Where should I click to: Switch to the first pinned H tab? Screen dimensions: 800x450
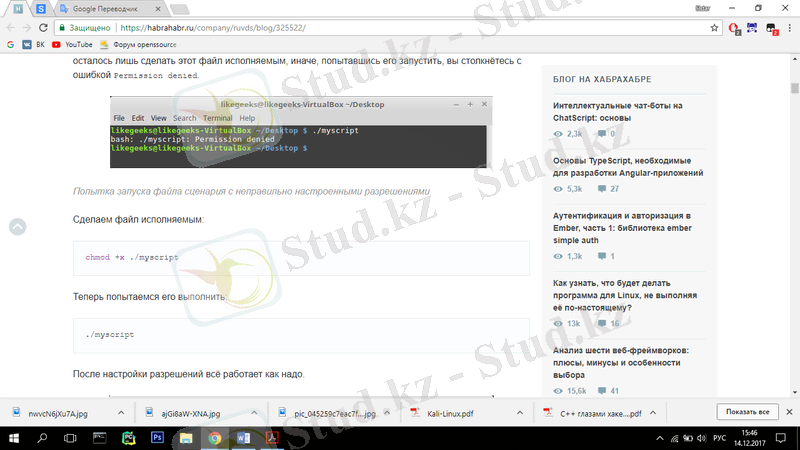(18, 9)
